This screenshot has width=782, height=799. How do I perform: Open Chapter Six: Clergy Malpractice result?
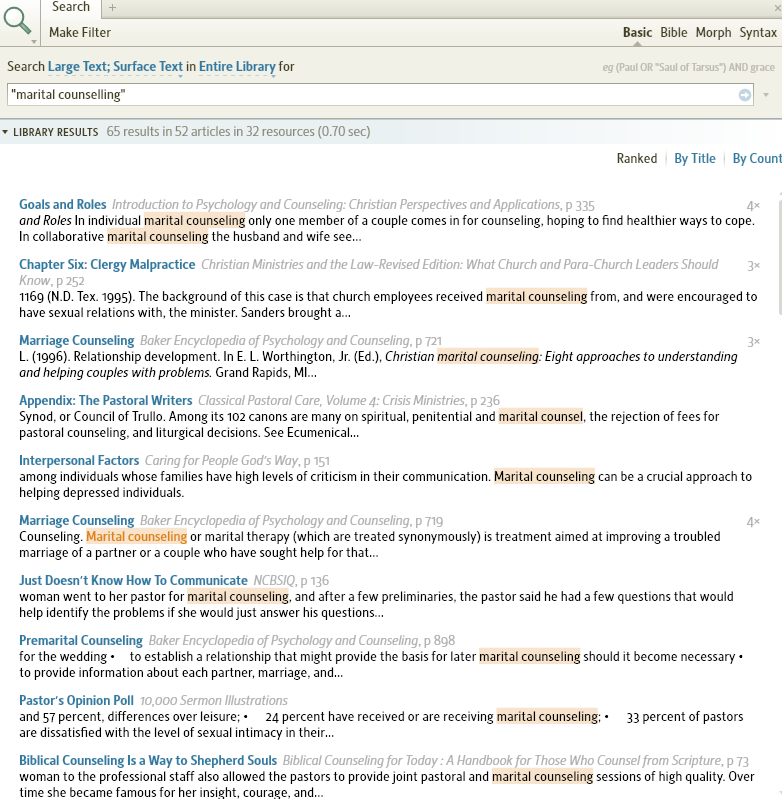(107, 264)
